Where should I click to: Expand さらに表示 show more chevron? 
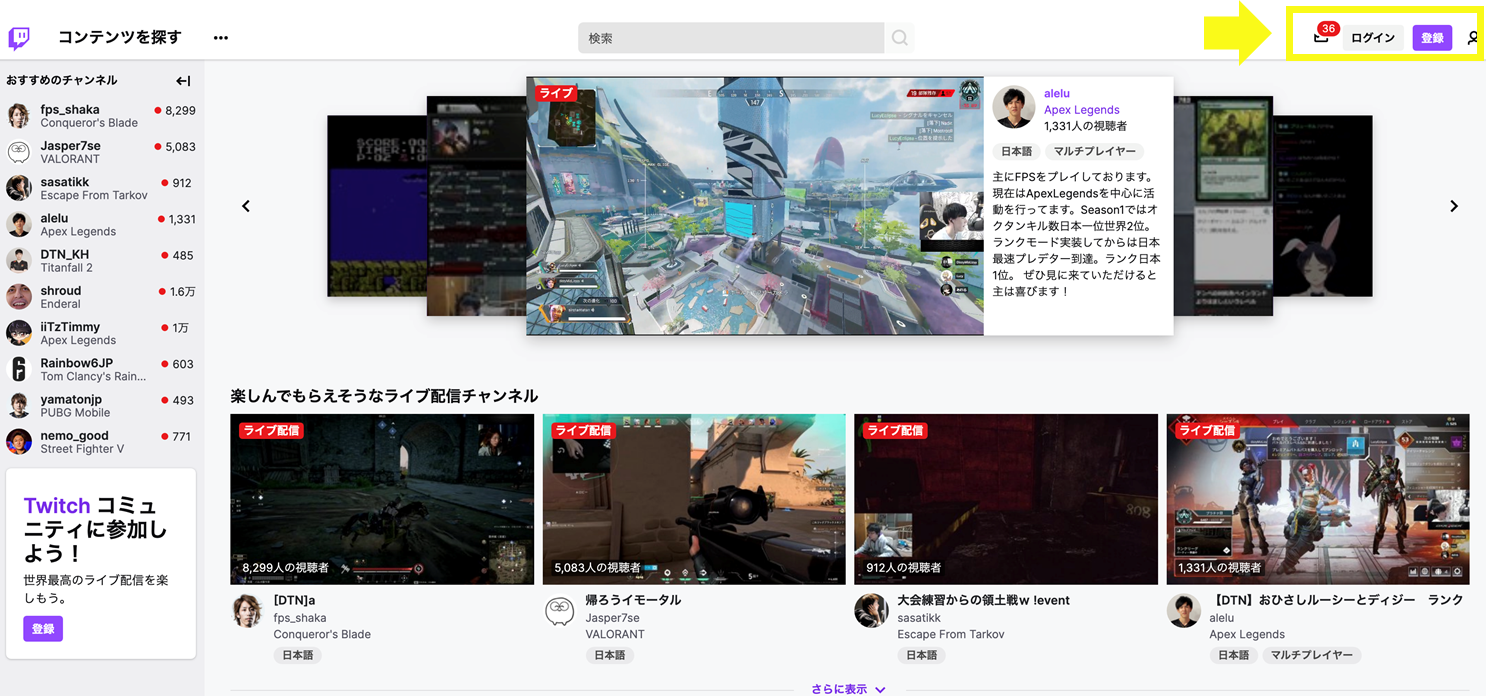pos(880,689)
